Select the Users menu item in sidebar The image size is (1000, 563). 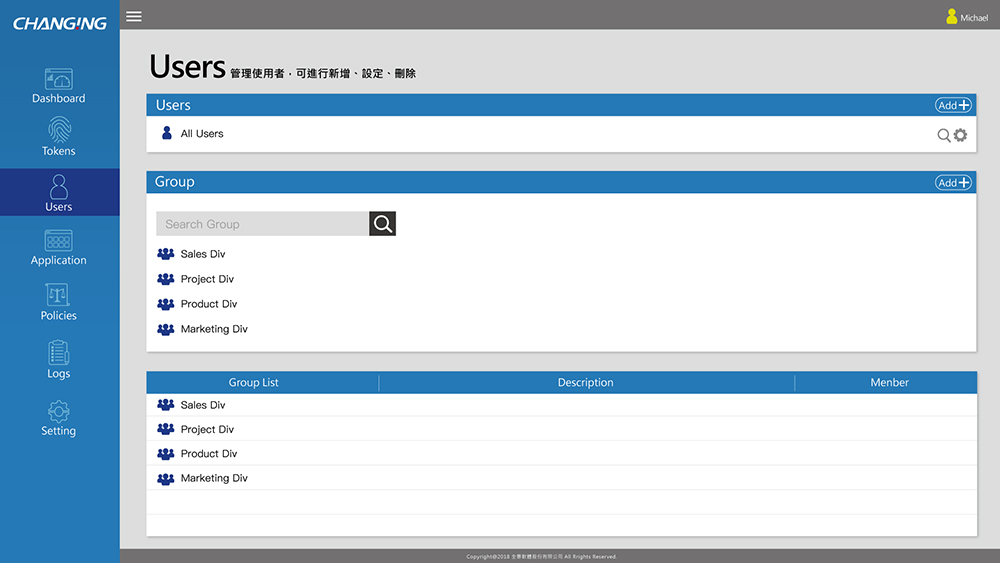(x=59, y=193)
